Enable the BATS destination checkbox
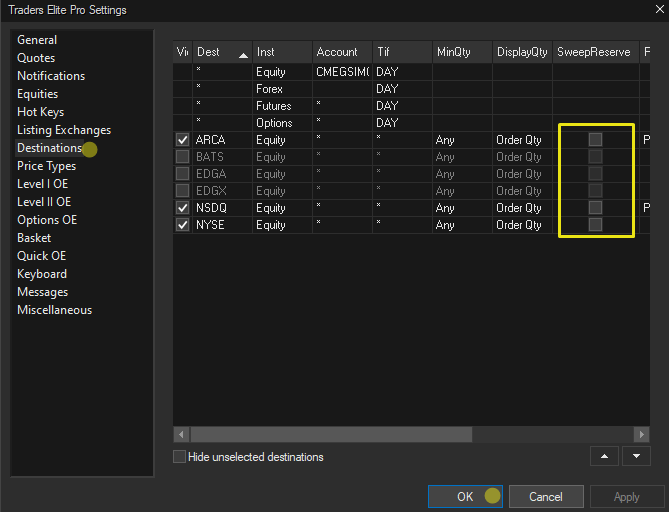669x512 pixels. [x=183, y=157]
